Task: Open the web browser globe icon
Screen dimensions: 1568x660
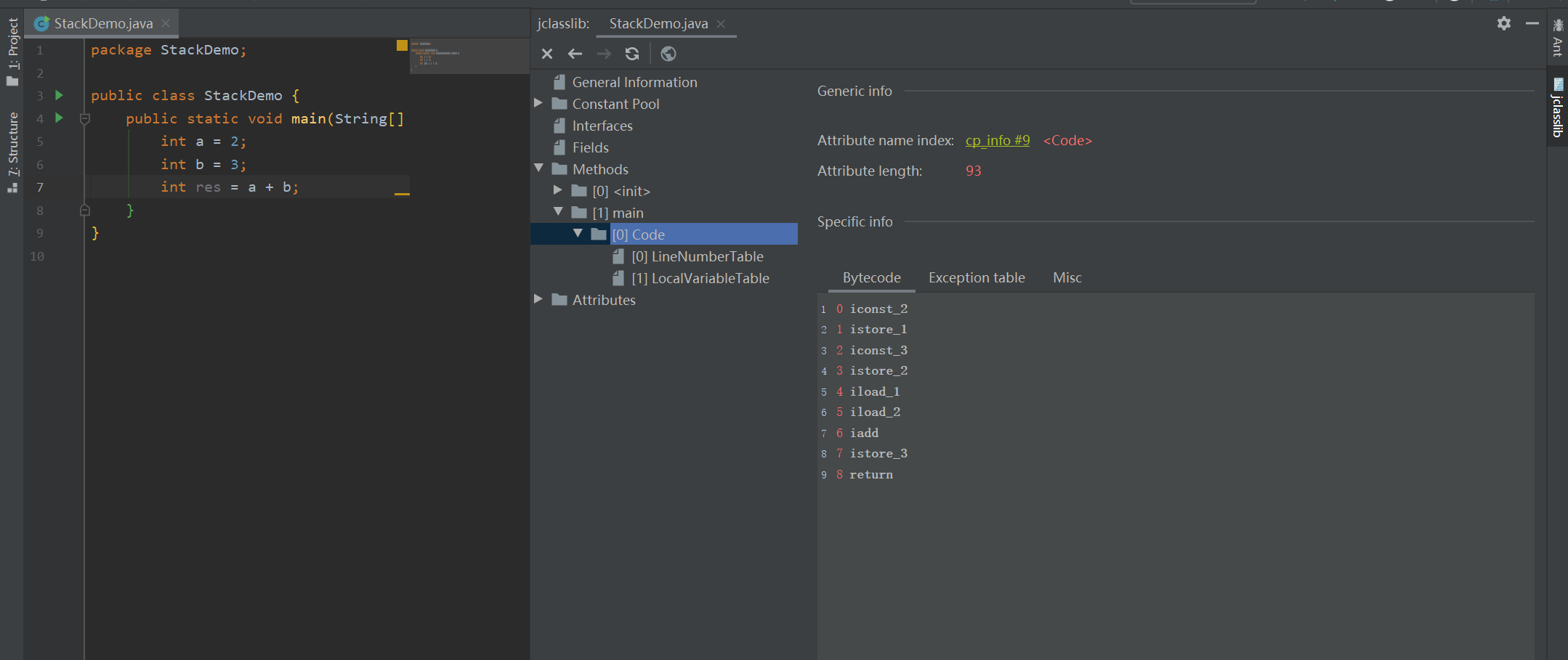Action: [x=668, y=54]
